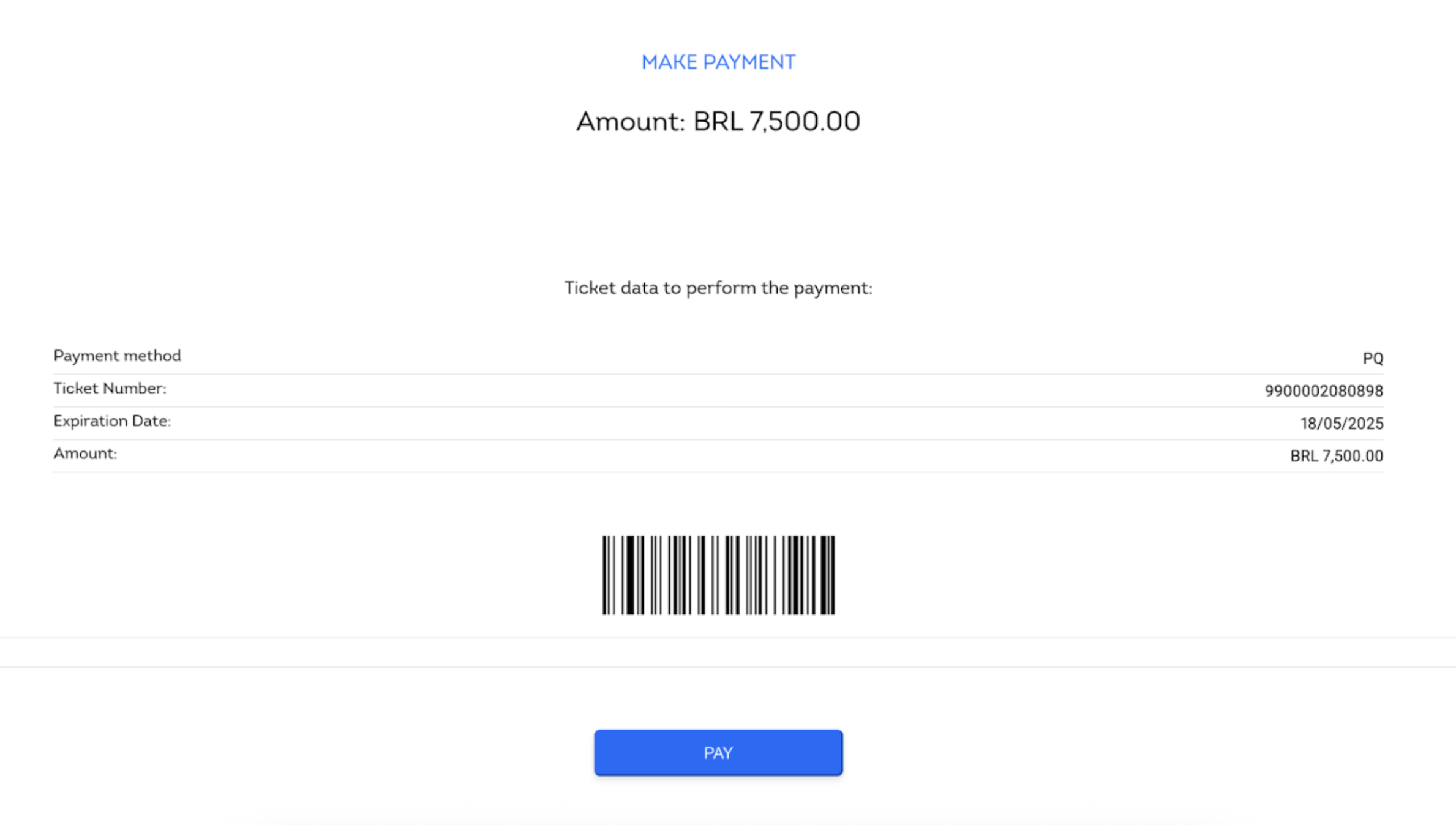Click the payment barcode image
This screenshot has height=825, width=1456.
click(x=718, y=575)
